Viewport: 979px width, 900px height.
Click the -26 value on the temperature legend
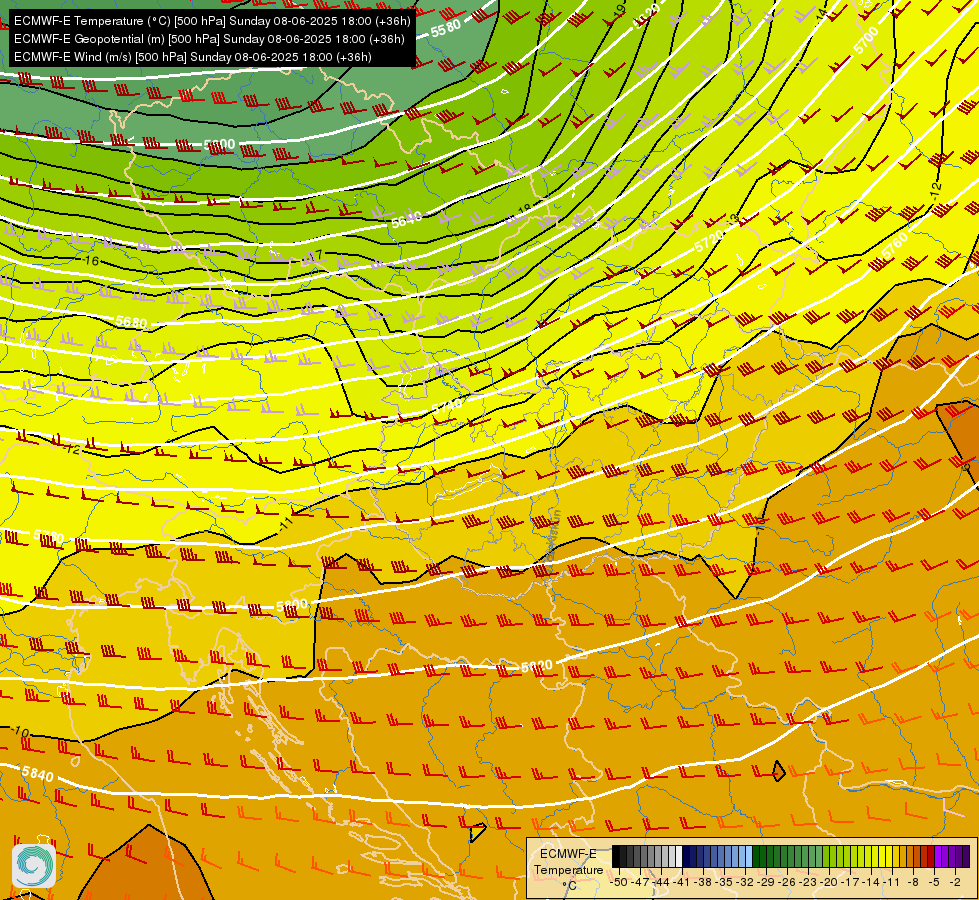(787, 882)
